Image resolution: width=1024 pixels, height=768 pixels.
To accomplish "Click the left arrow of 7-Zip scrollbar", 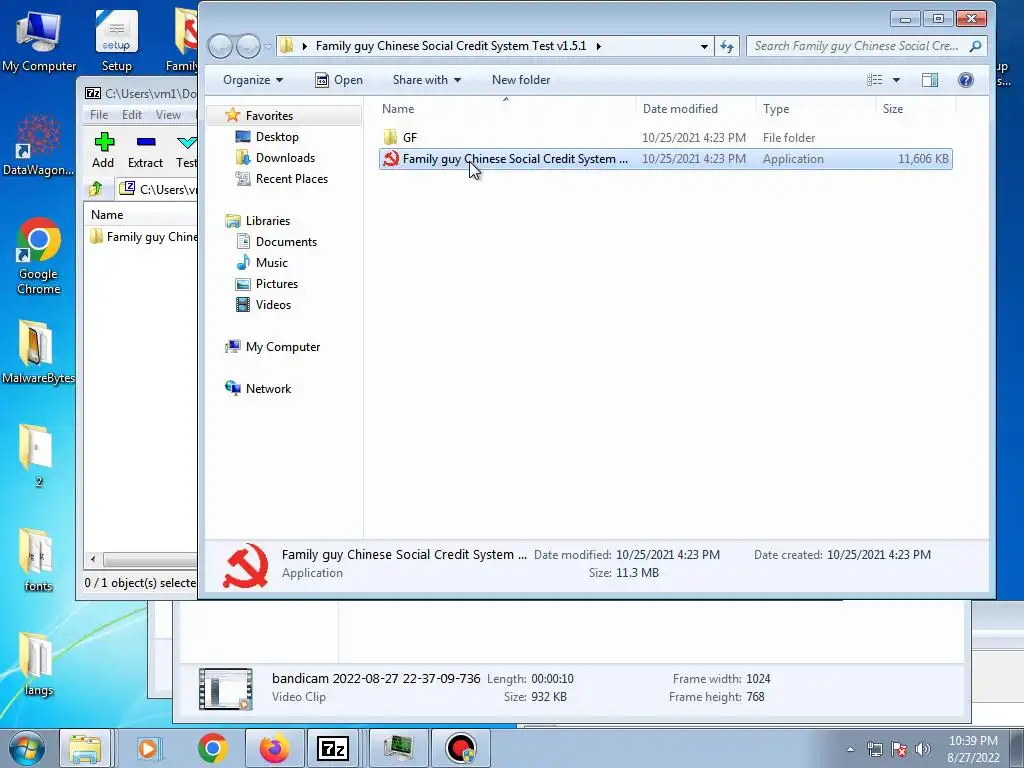I will [x=93, y=559].
